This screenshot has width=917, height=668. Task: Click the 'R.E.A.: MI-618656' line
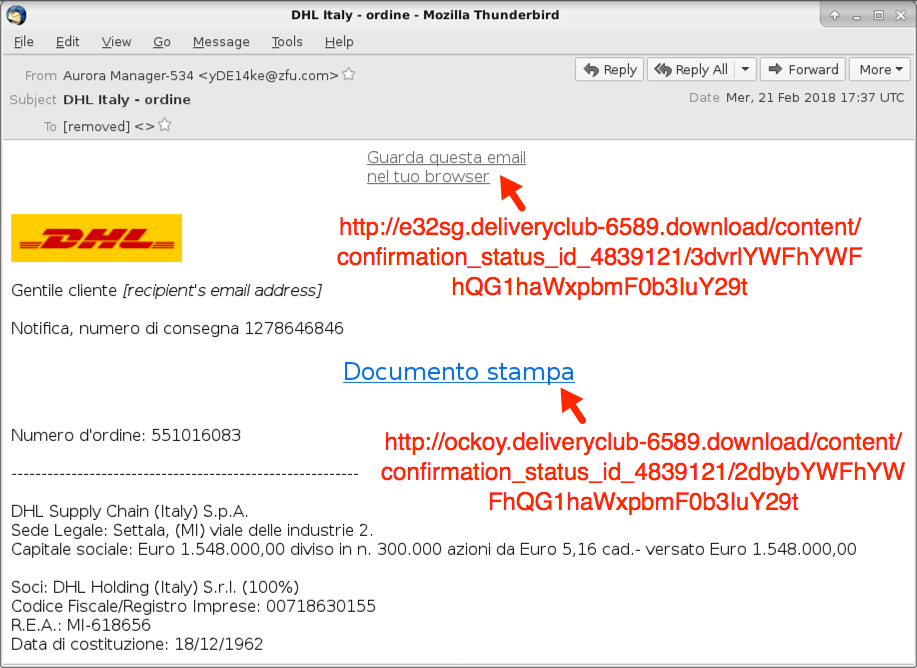(x=81, y=625)
